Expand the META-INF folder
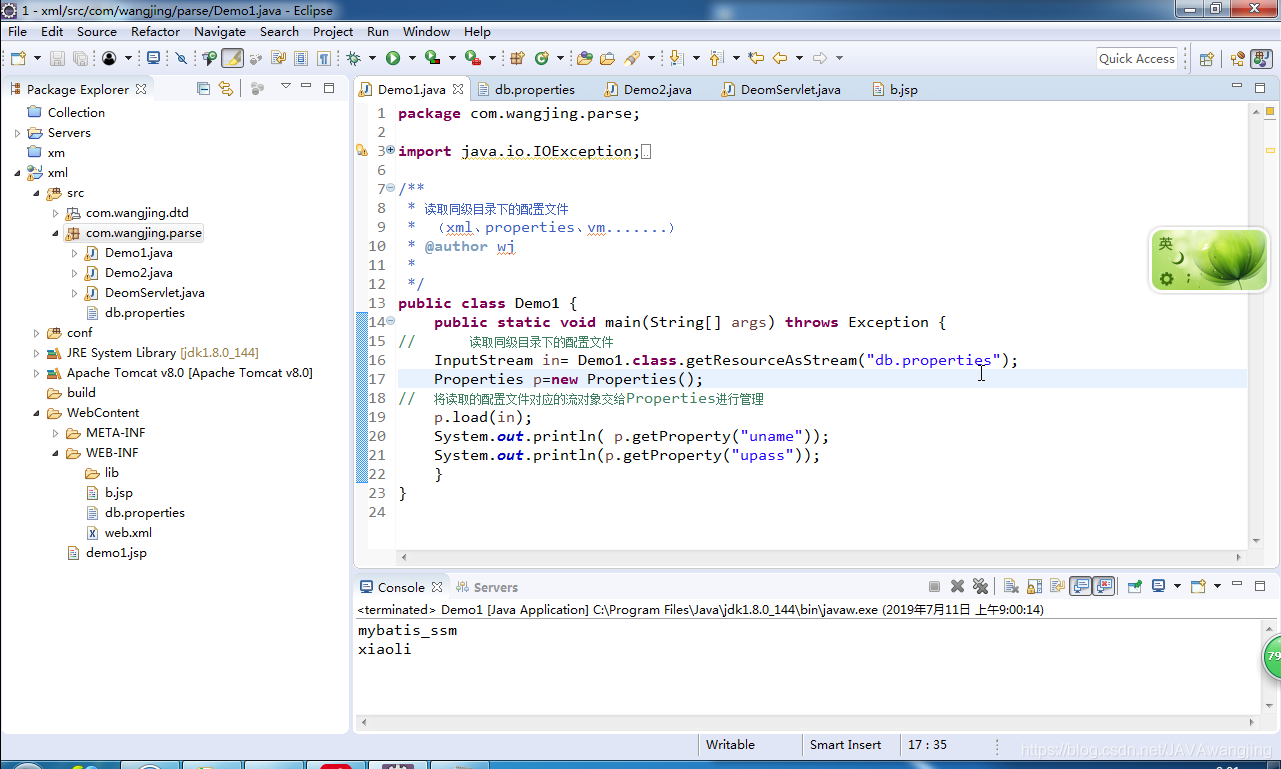The image size is (1281, 769). 55,433
